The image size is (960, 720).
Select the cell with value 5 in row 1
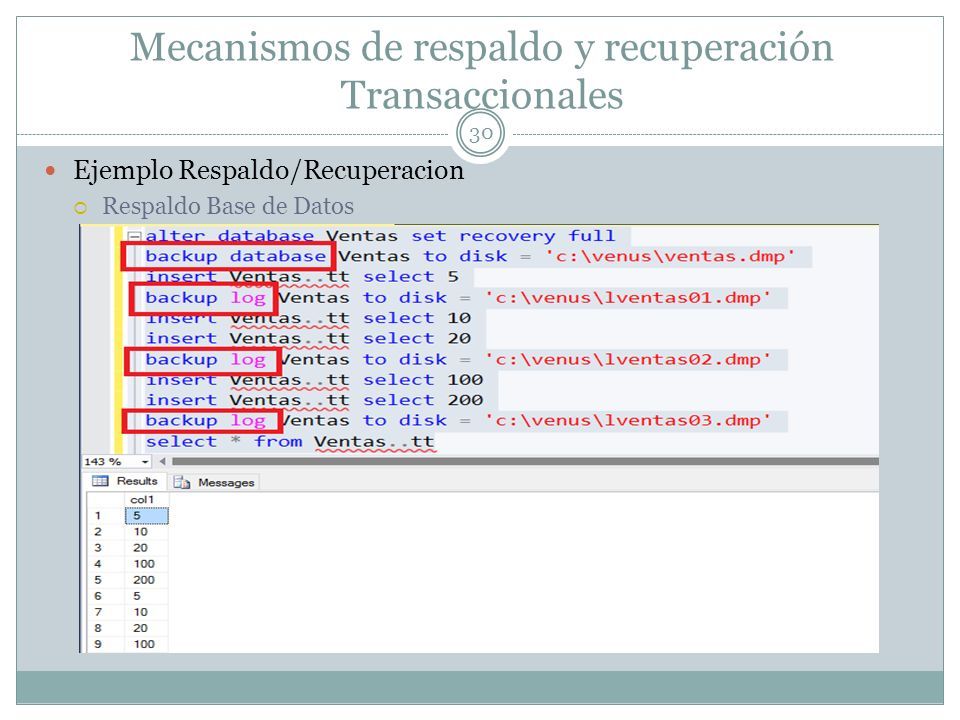(x=146, y=516)
